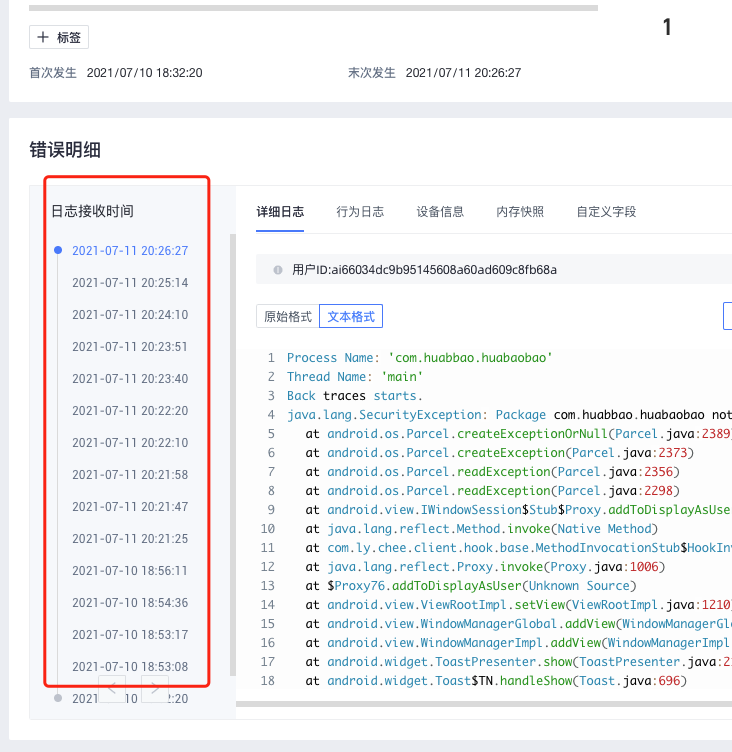
Task: Switch to 原始格式 raw format view
Action: point(287,316)
